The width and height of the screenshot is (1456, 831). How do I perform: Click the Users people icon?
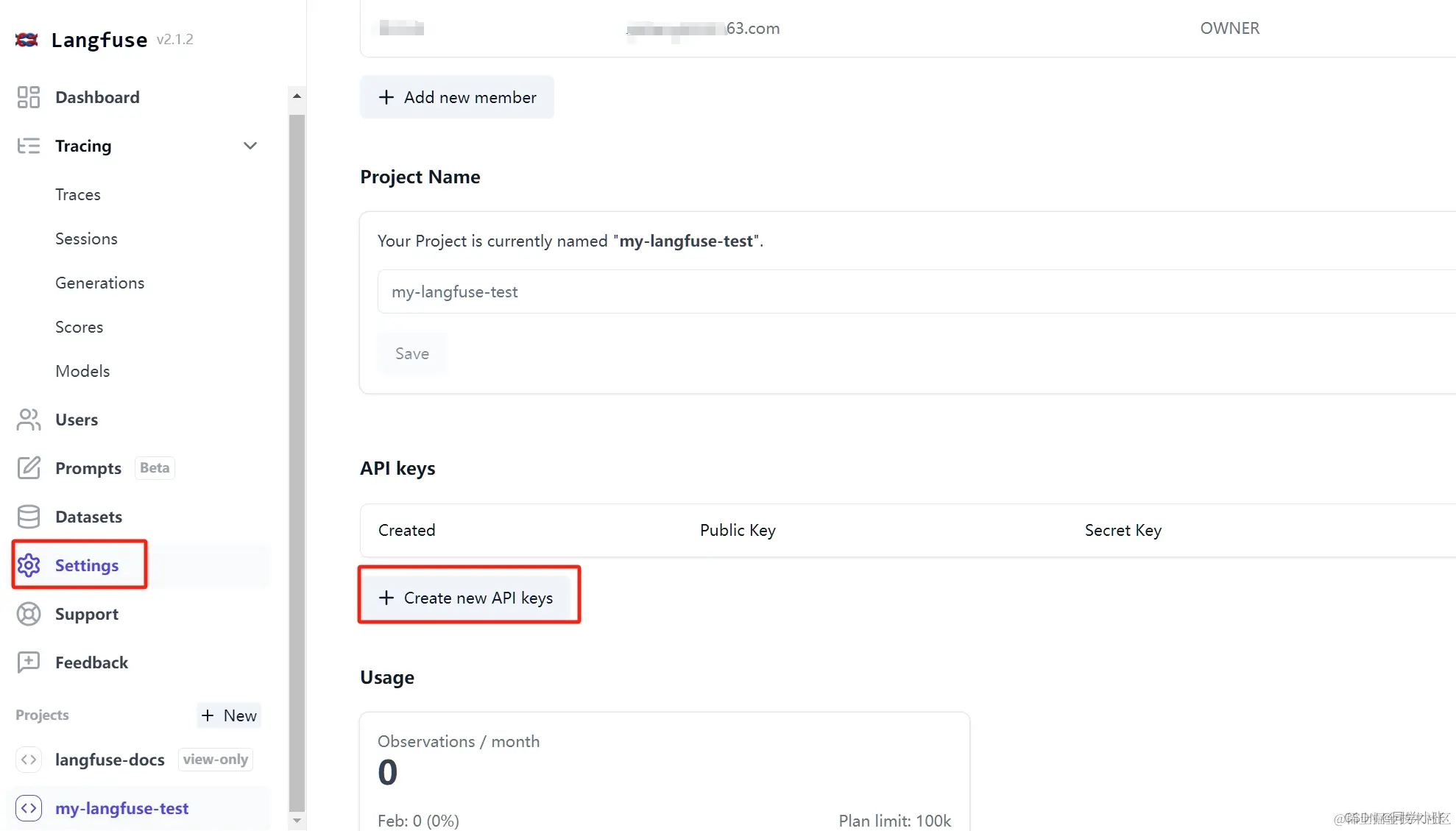coord(28,420)
